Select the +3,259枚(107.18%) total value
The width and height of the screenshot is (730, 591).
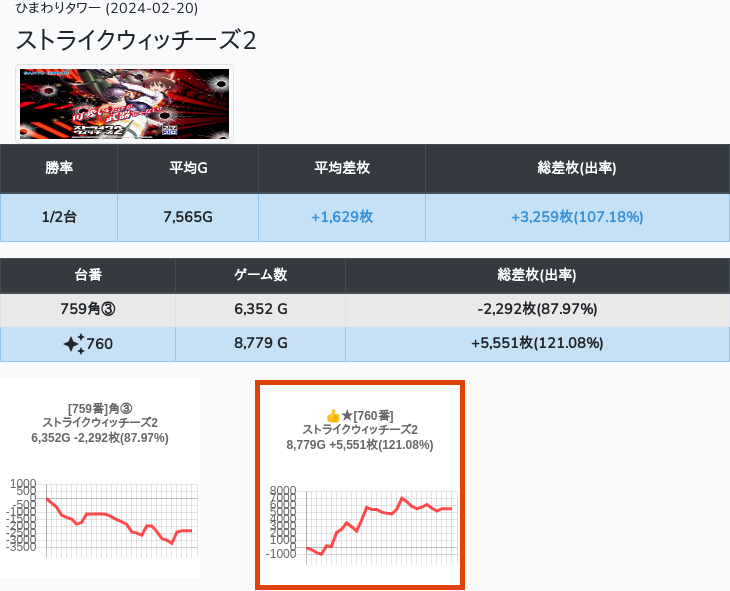(x=577, y=217)
